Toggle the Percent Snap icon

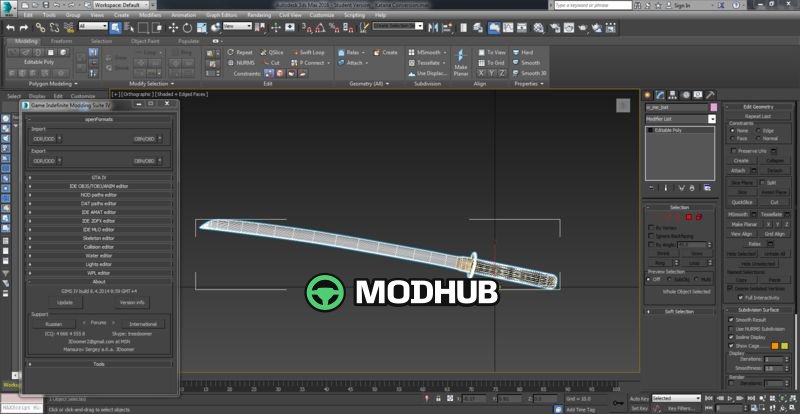tap(334, 28)
